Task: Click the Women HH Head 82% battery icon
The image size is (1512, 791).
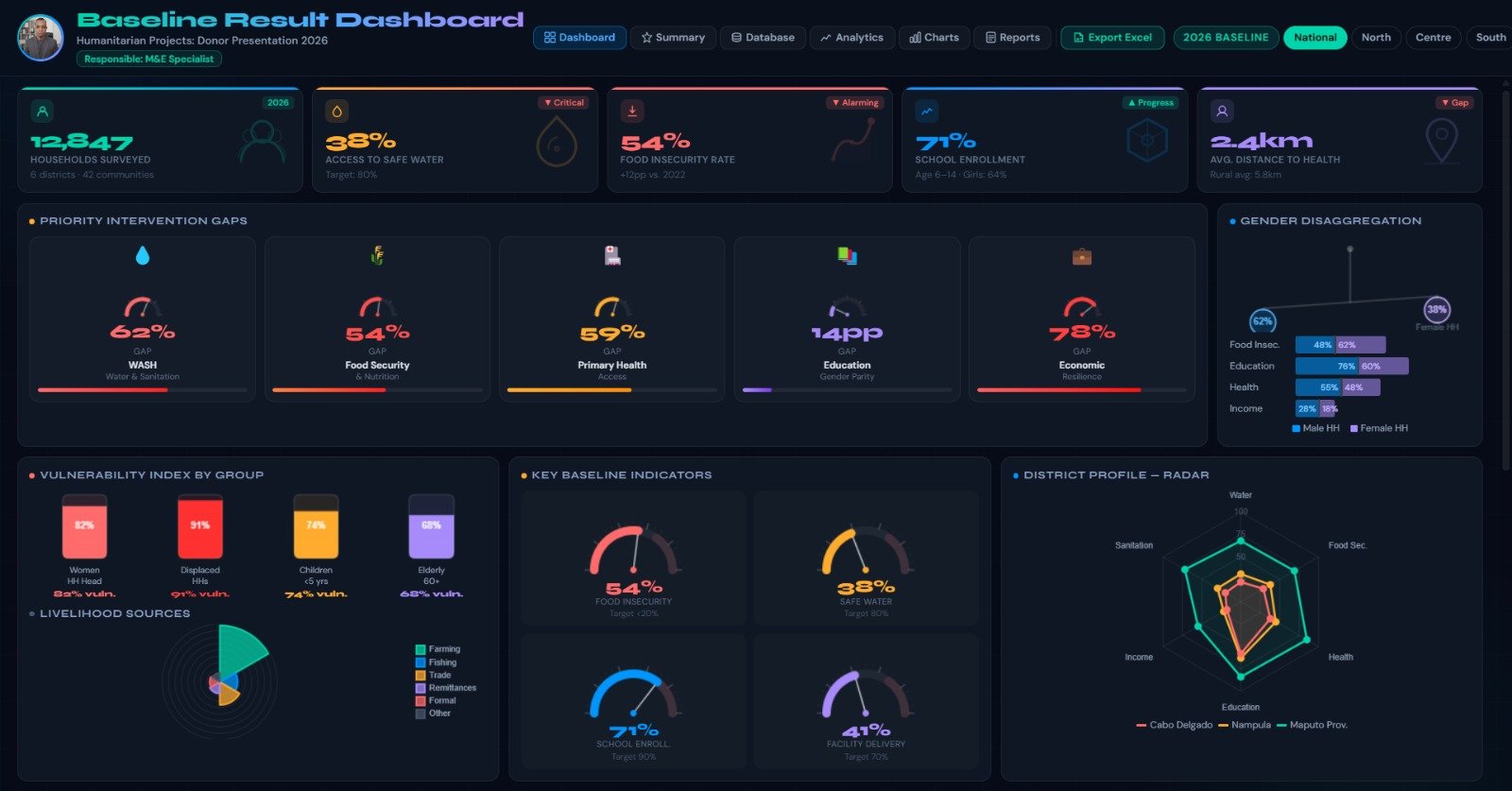Action: pos(84,526)
